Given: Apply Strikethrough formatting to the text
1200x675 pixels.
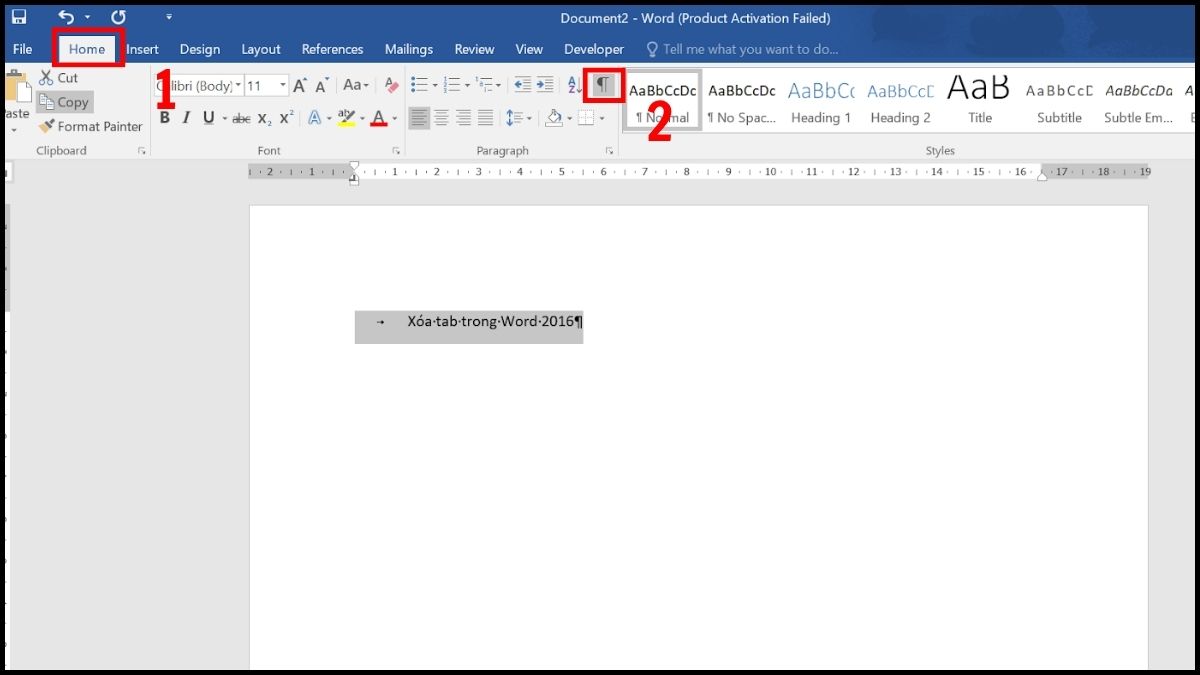Looking at the screenshot, I should tap(241, 117).
